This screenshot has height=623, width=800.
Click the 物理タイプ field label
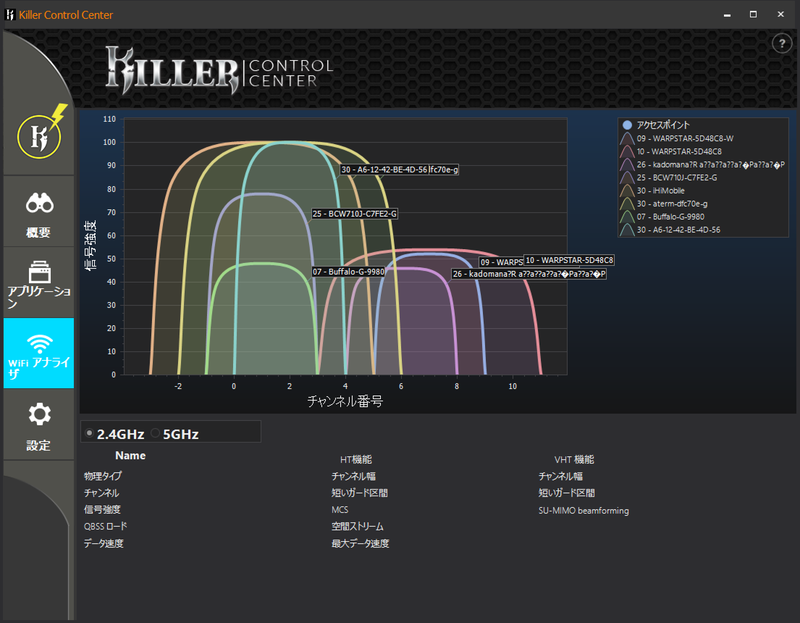(x=103, y=476)
